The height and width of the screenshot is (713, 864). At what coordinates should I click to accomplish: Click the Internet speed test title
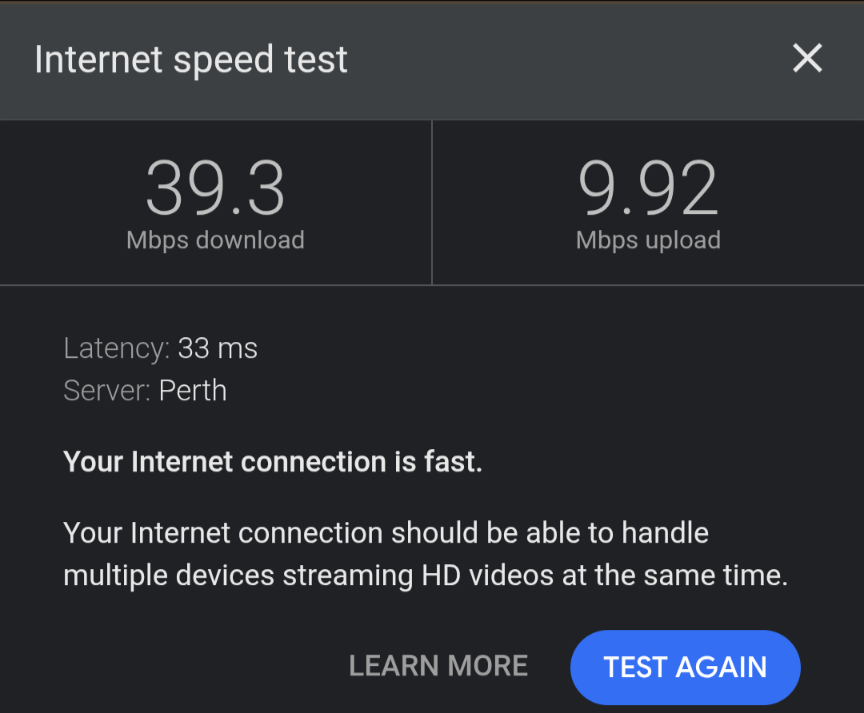[x=191, y=60]
